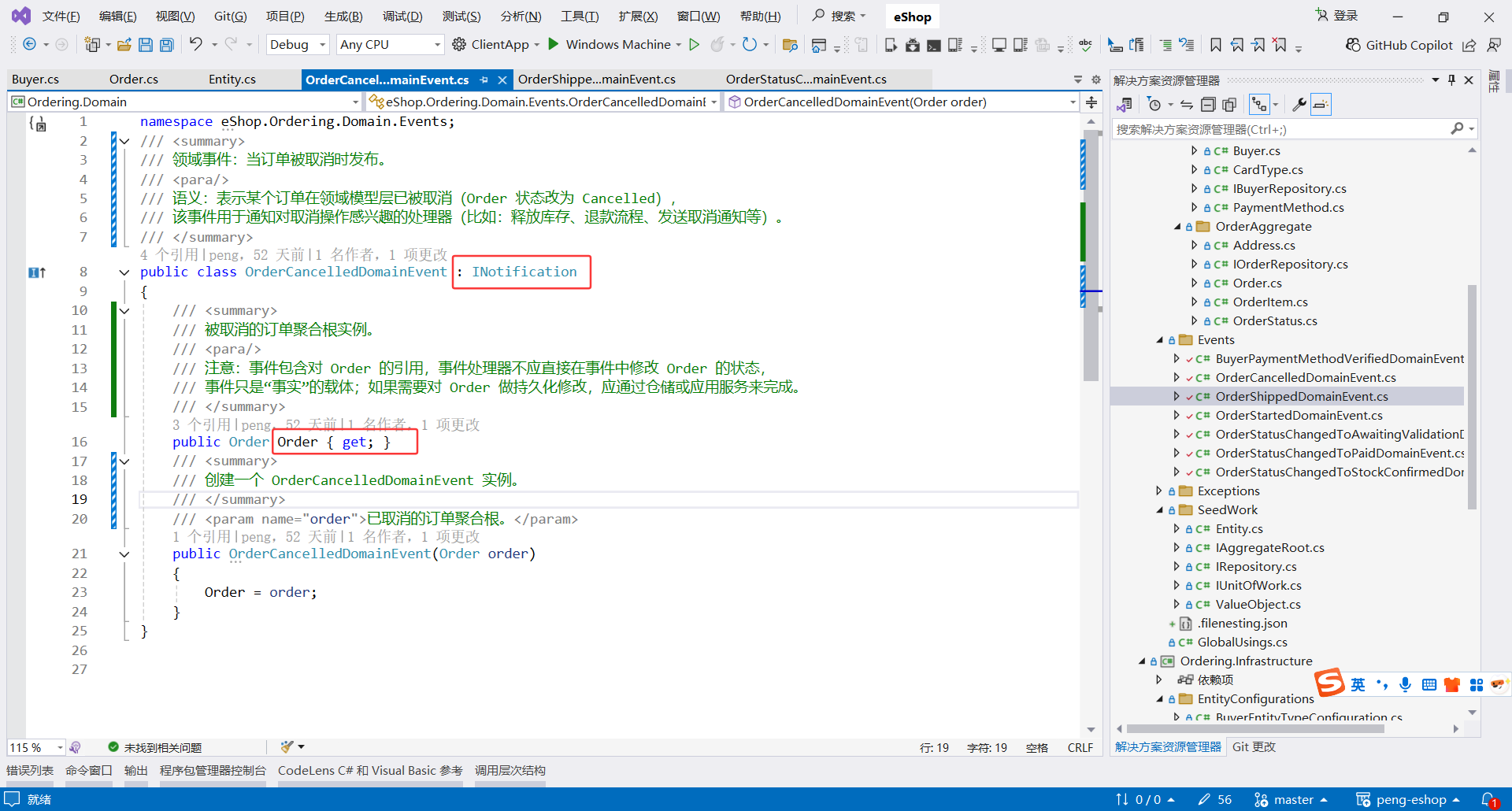The image size is (1512, 811).
Task: Click the restart circular arrow toolbar icon
Action: (x=750, y=45)
